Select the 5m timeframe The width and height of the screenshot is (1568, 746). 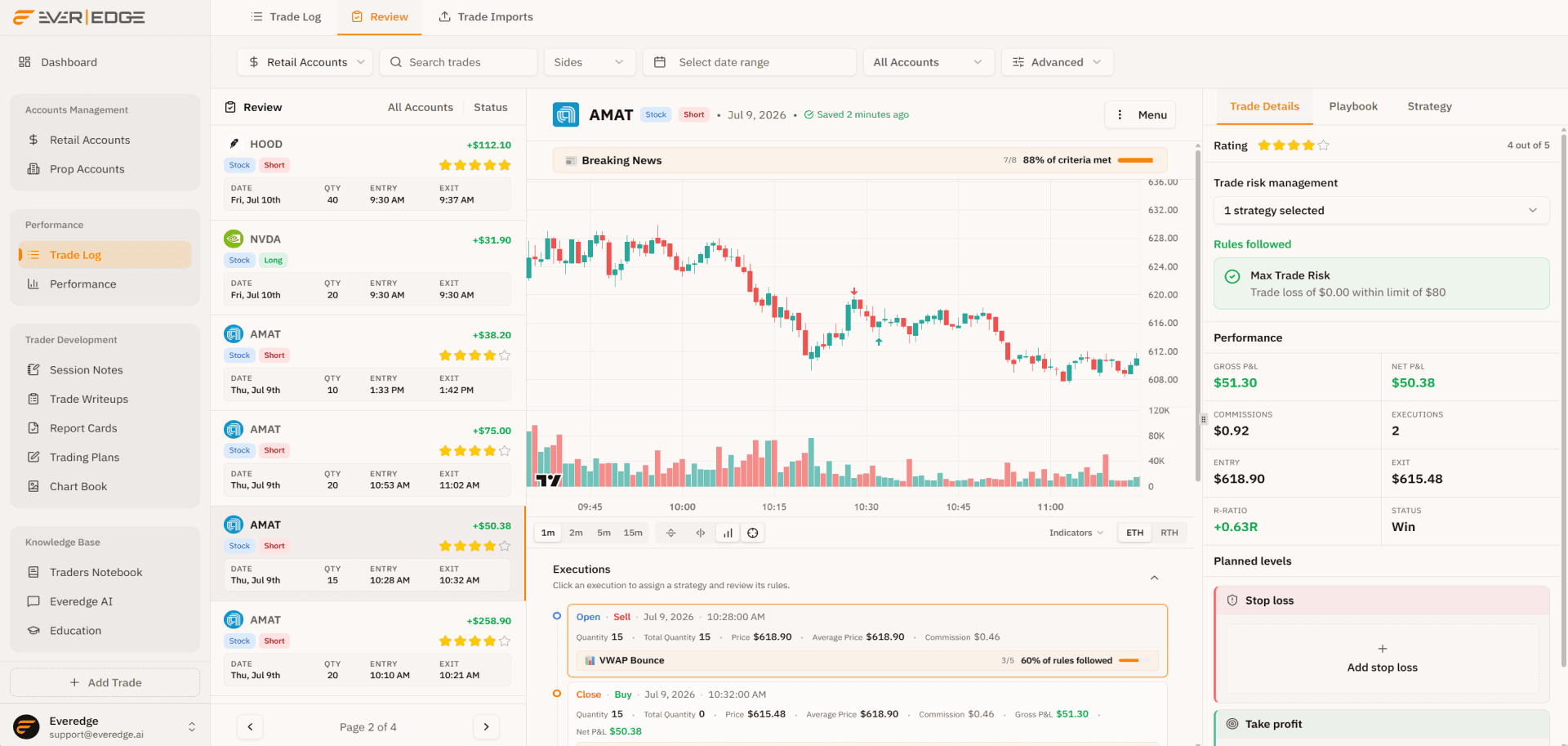point(604,533)
